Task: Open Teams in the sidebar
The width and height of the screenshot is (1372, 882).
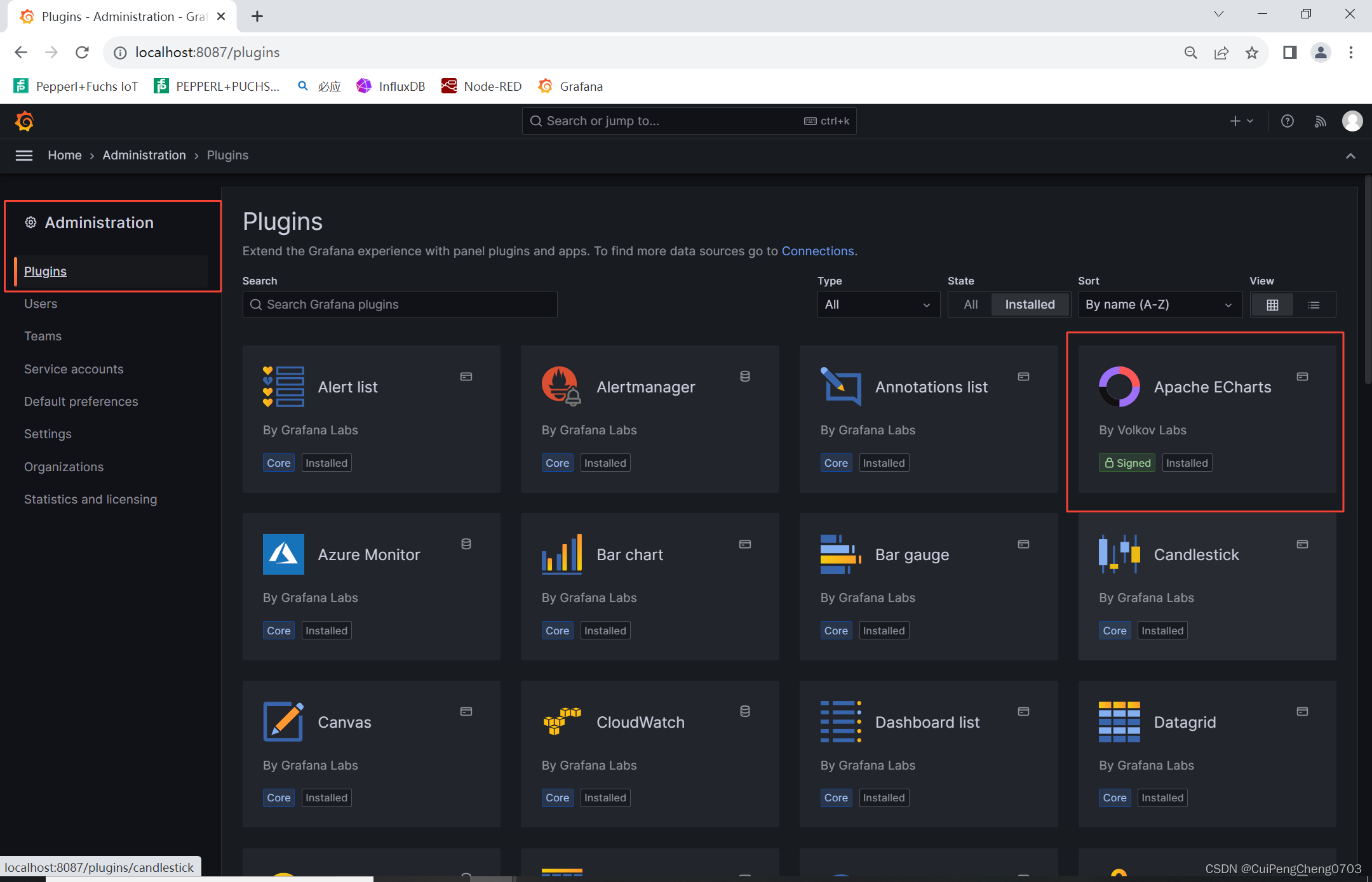Action: [43, 336]
